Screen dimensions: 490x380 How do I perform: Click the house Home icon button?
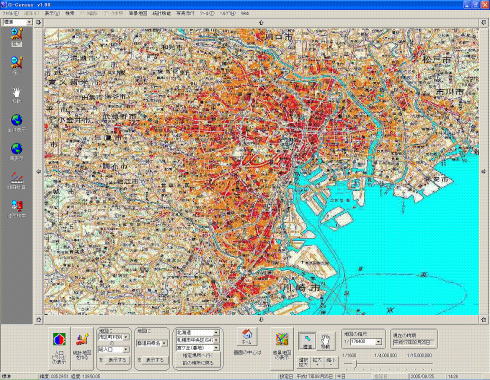pos(247,337)
